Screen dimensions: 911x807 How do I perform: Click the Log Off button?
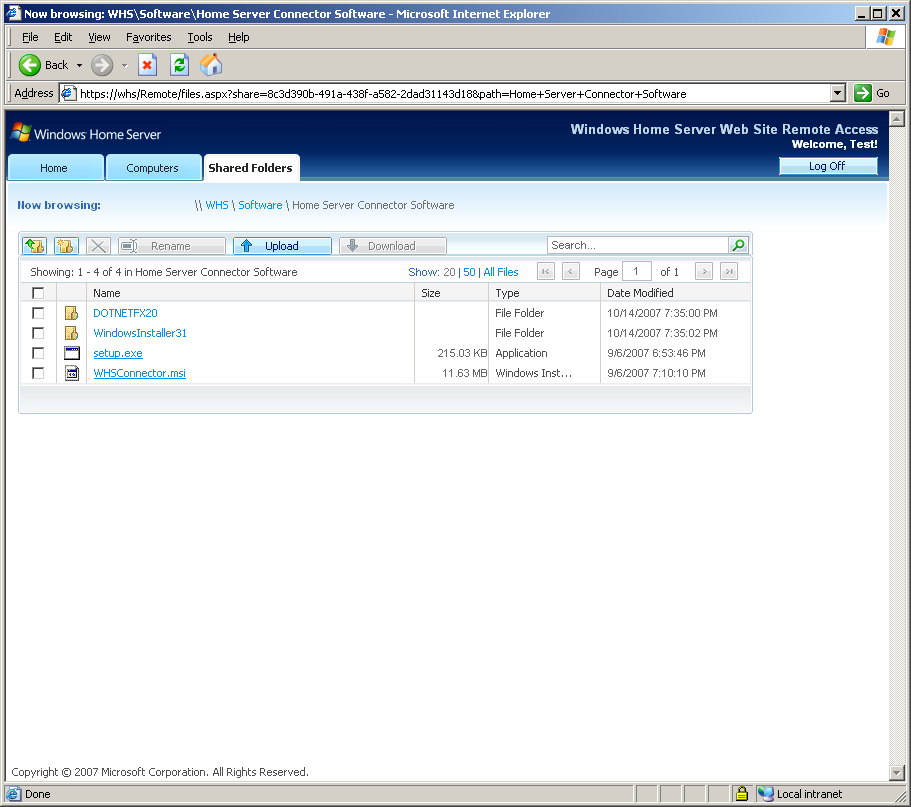pos(828,166)
